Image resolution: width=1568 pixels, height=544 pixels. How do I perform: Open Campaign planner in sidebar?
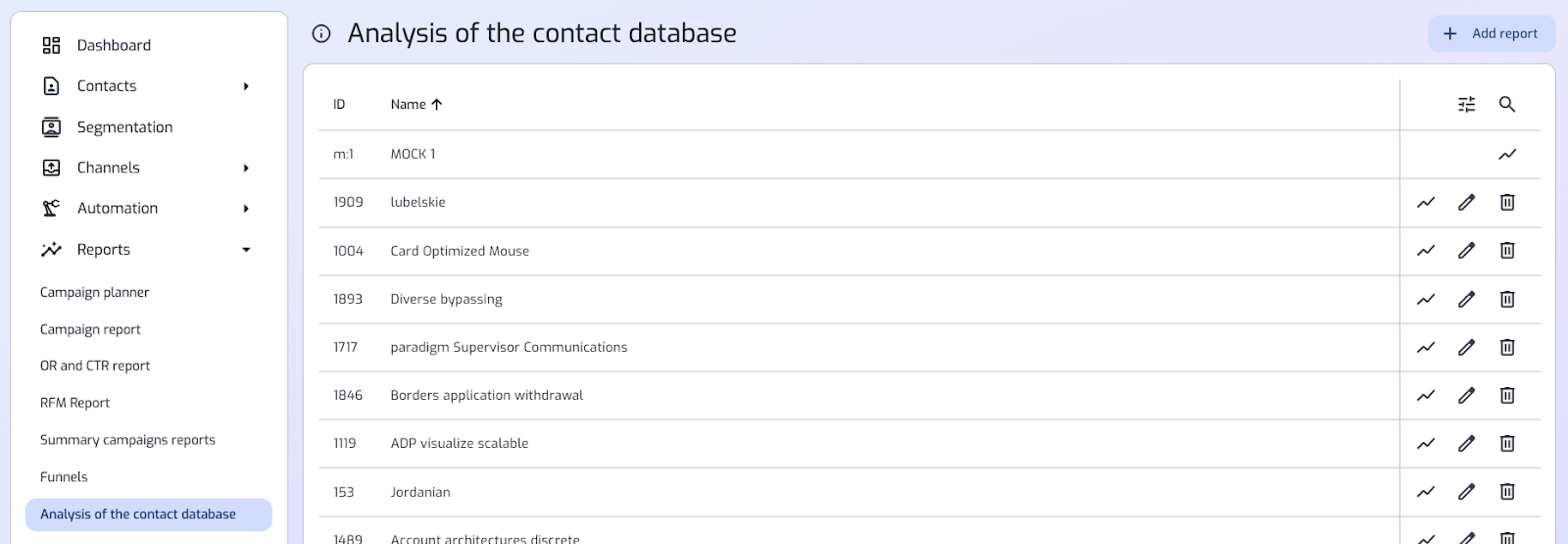click(x=94, y=292)
